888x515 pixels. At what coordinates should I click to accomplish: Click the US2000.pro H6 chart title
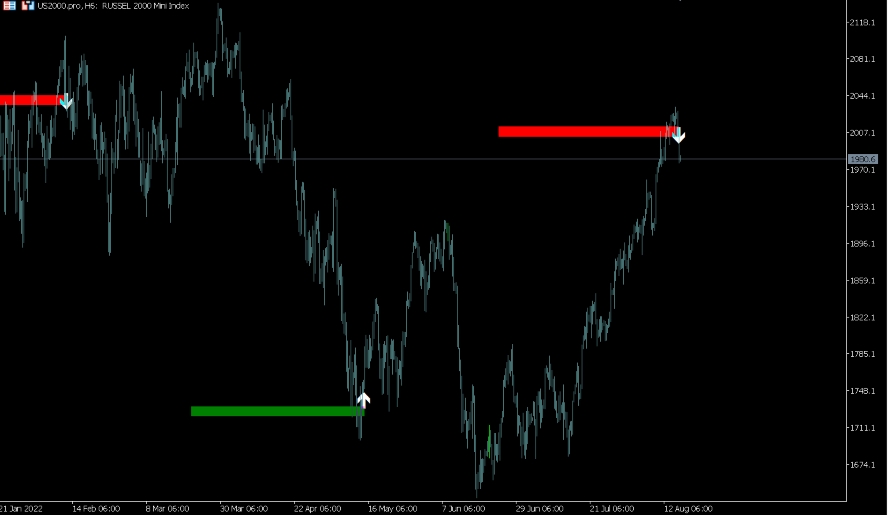(x=113, y=6)
